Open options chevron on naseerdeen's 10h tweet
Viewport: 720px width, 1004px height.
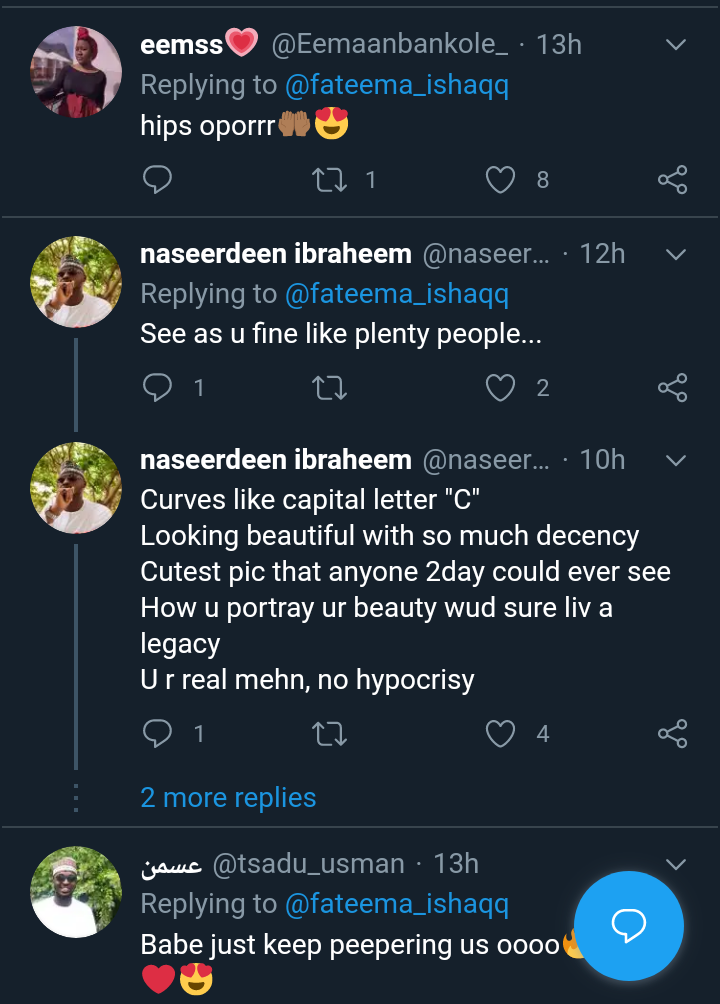point(676,460)
